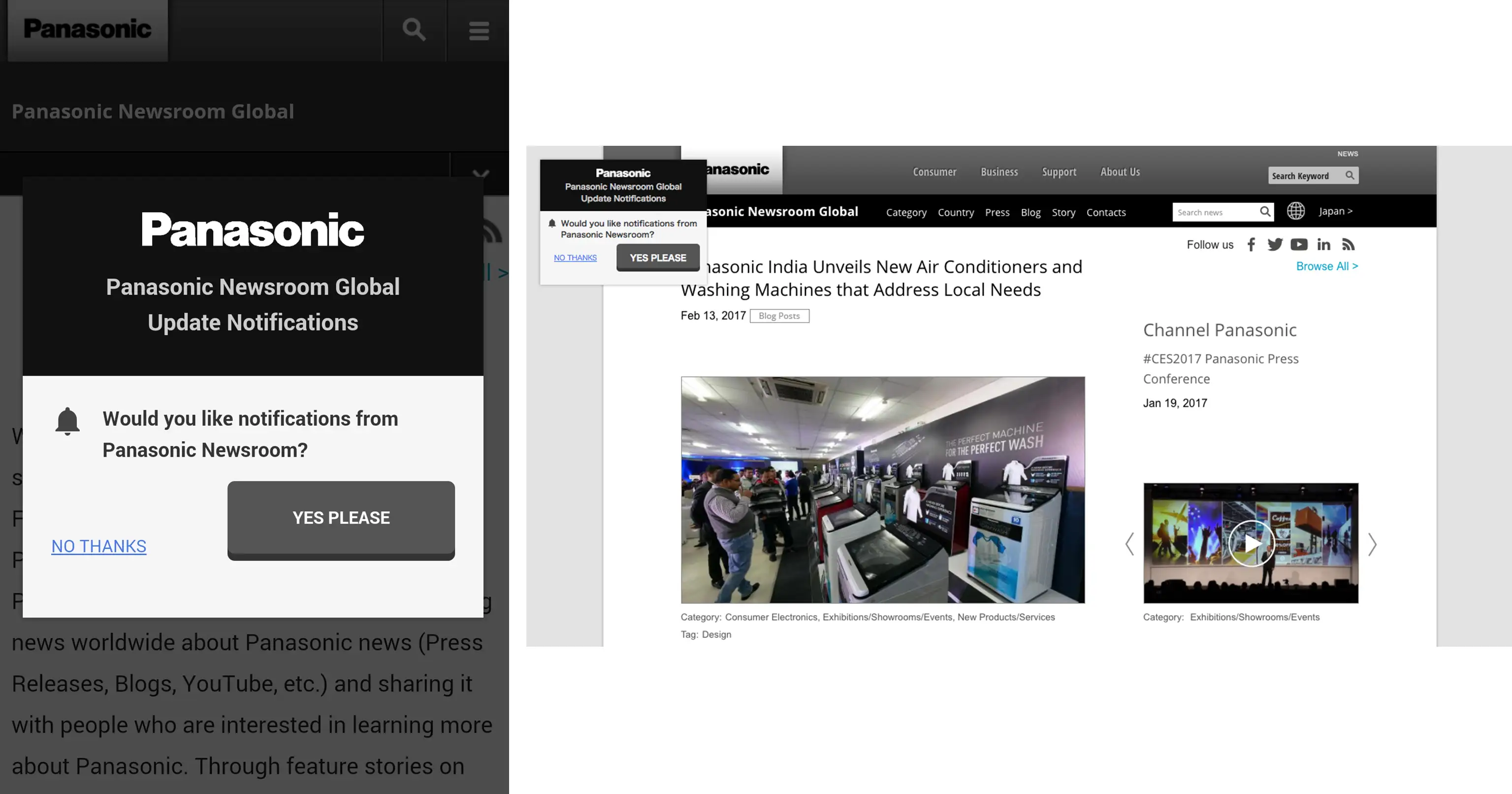Open the Country newsroom menu
The width and height of the screenshot is (1512, 794).
pos(956,212)
